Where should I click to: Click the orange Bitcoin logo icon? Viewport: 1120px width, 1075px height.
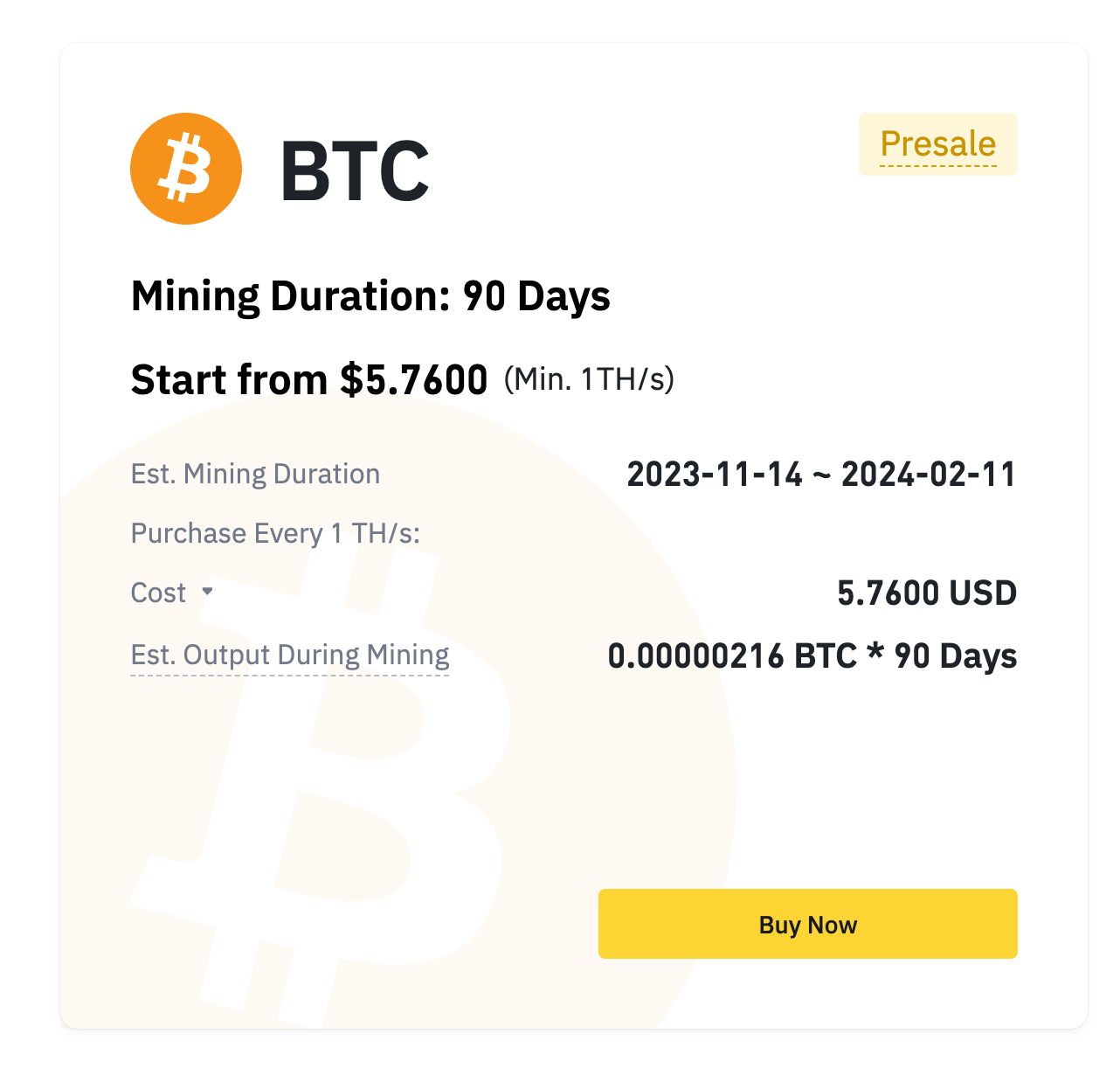click(185, 168)
